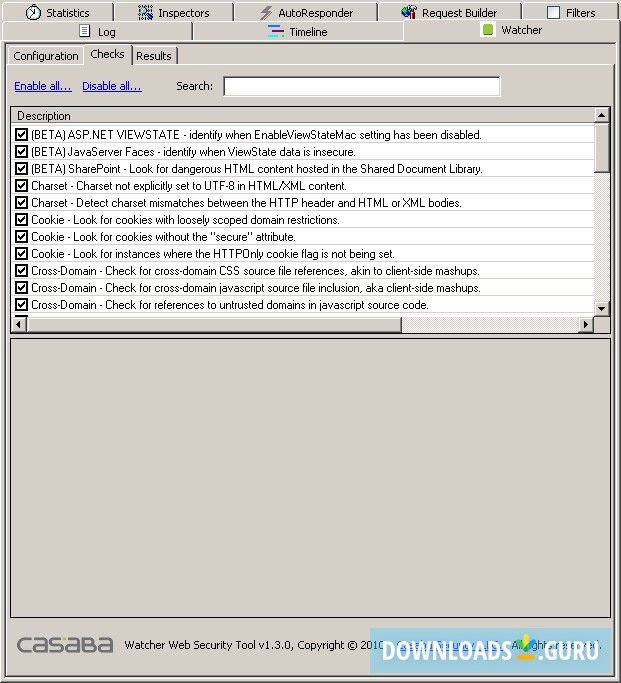Focus the Search input field
The width and height of the screenshot is (621, 683).
(x=361, y=86)
